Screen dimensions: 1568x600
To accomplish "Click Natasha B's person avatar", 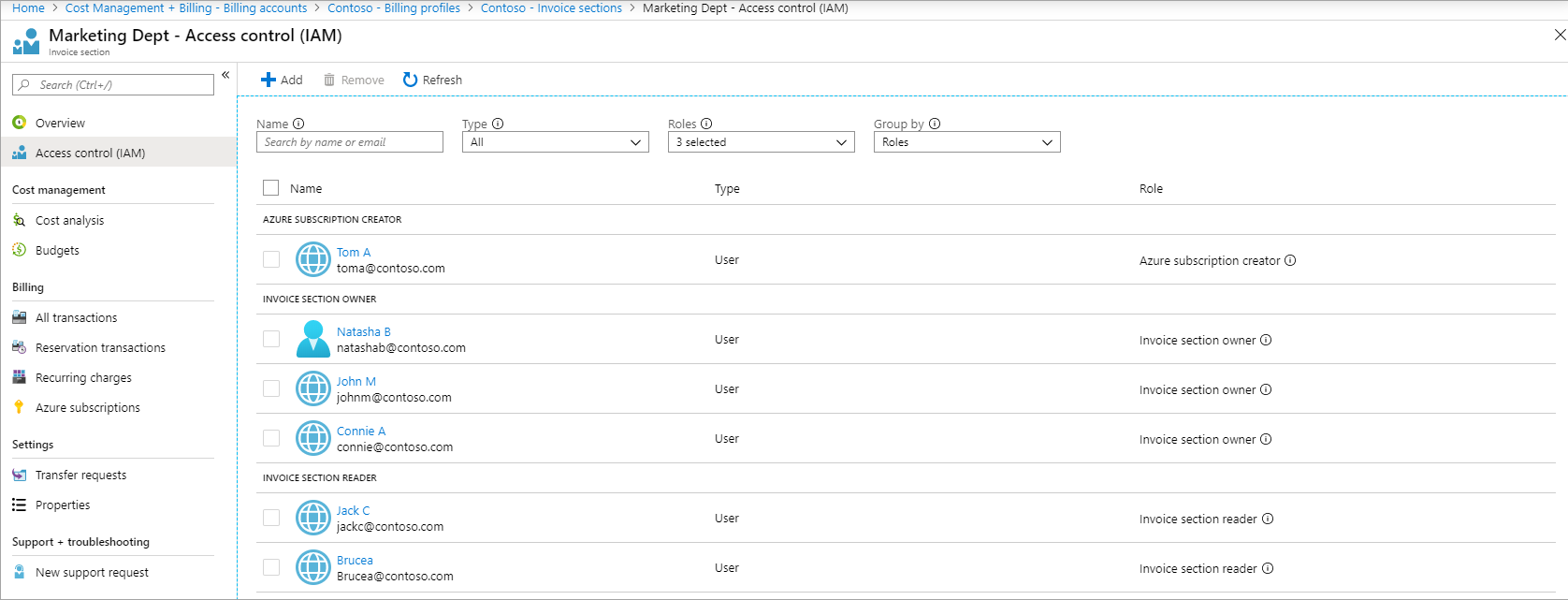I will (313, 339).
